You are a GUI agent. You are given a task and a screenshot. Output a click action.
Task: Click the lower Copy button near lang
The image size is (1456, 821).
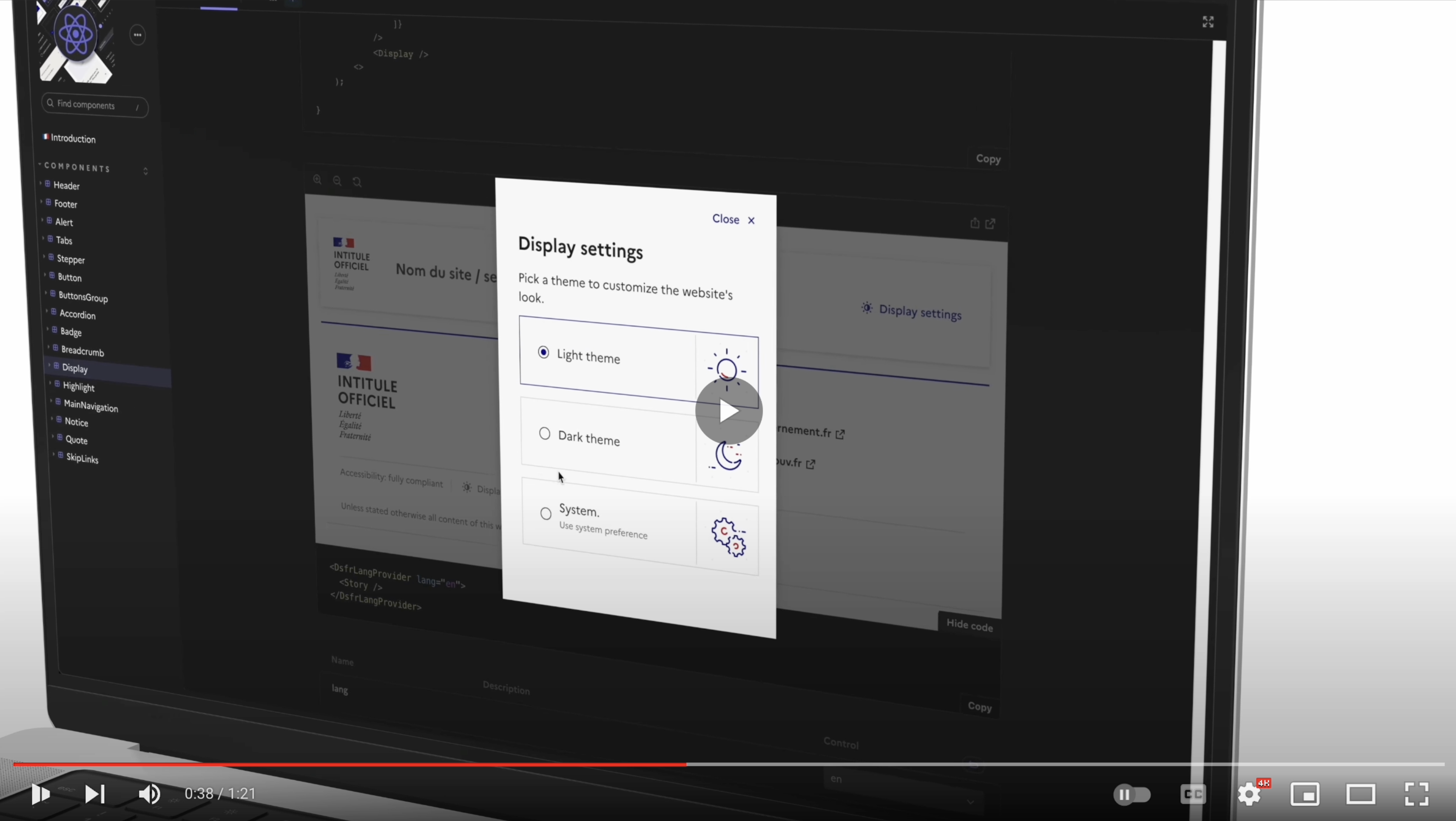[x=979, y=707]
